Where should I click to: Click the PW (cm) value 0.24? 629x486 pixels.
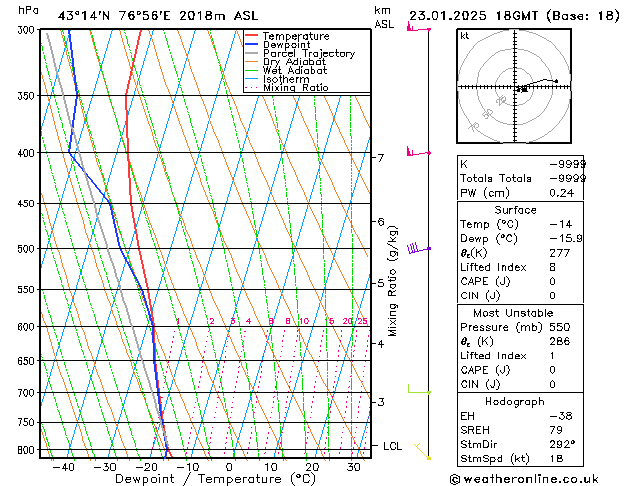point(562,193)
